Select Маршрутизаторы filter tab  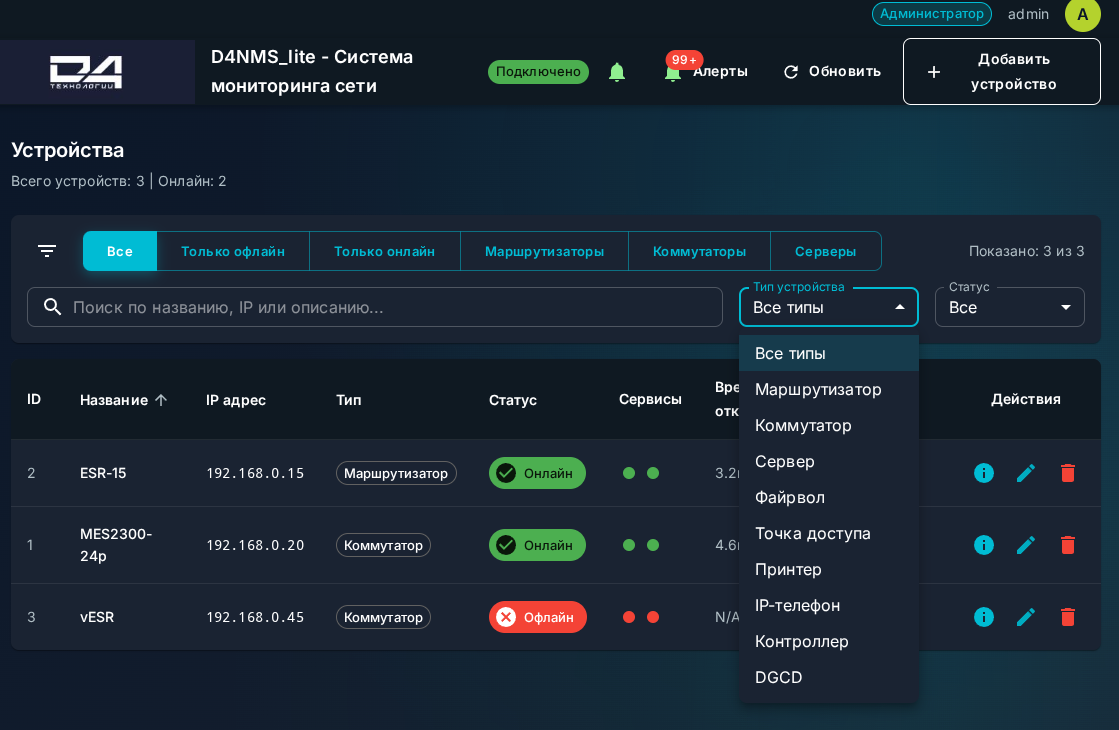(x=545, y=251)
